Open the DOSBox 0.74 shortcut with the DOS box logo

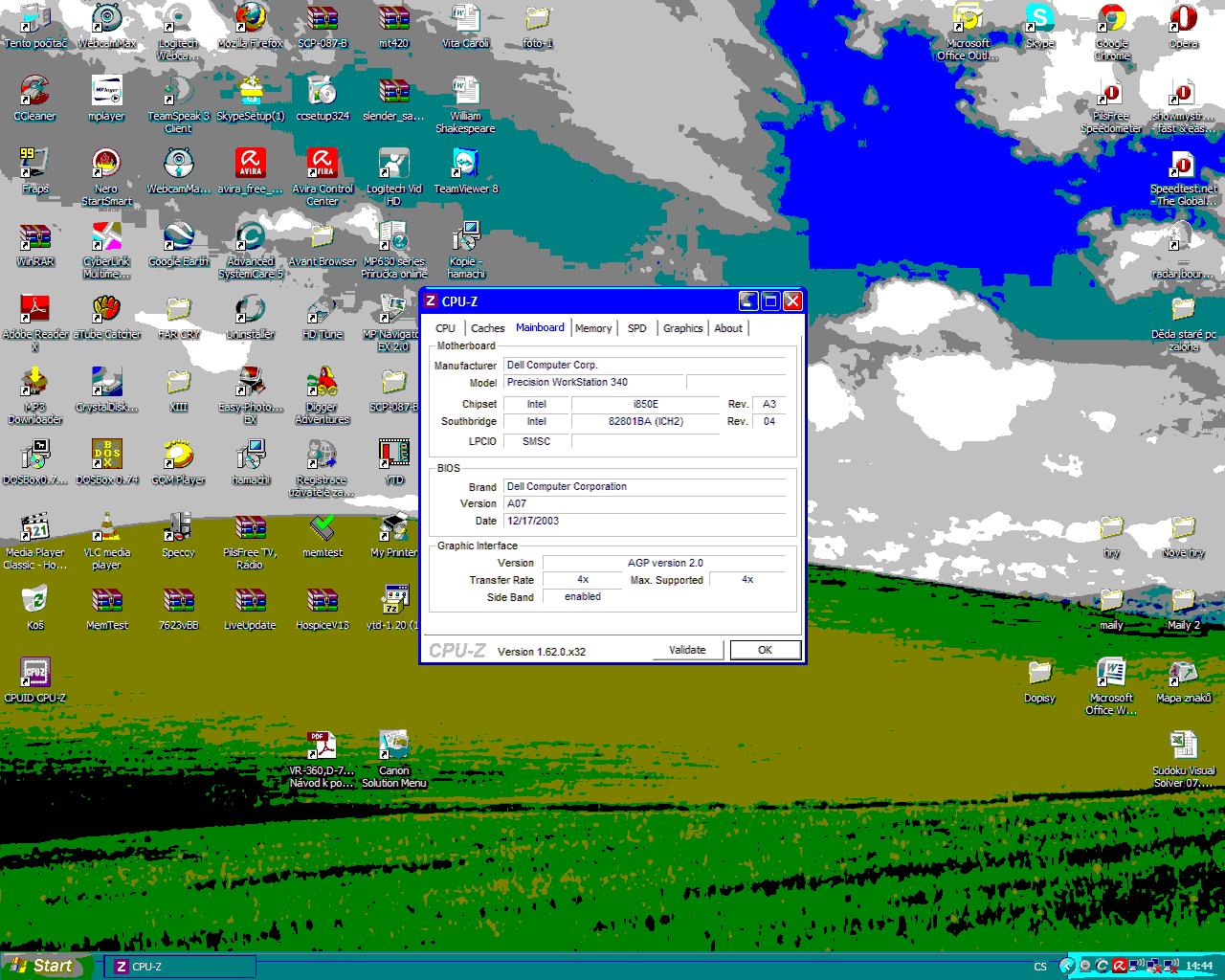point(106,462)
